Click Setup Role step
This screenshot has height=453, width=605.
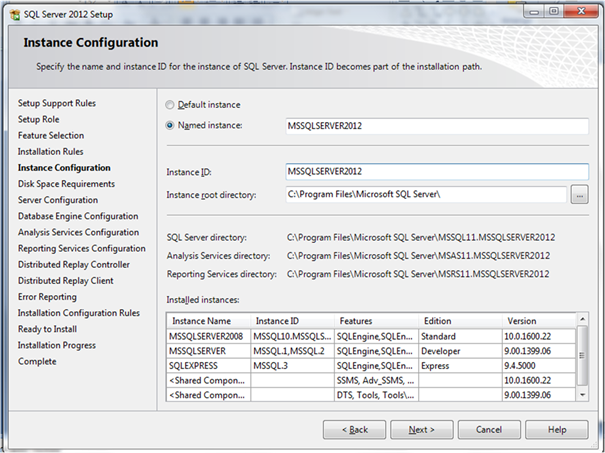click(39, 120)
